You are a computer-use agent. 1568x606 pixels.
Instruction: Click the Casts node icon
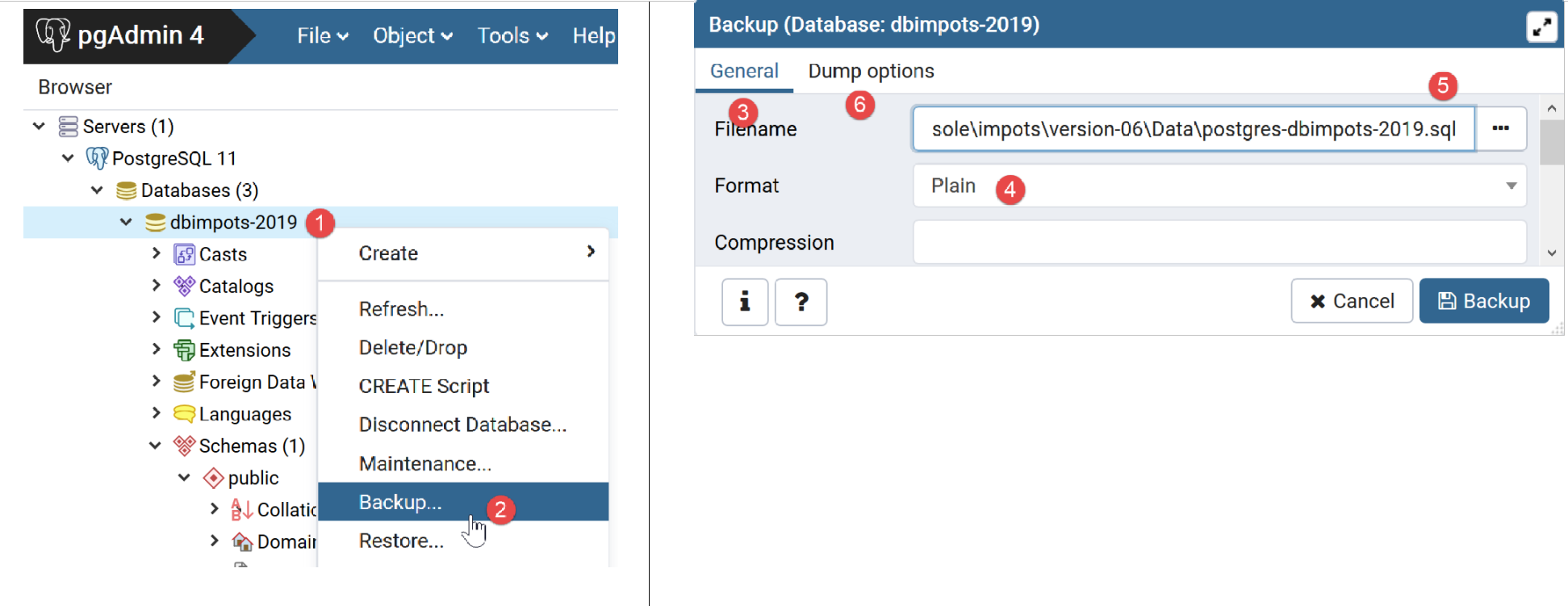[x=184, y=255]
